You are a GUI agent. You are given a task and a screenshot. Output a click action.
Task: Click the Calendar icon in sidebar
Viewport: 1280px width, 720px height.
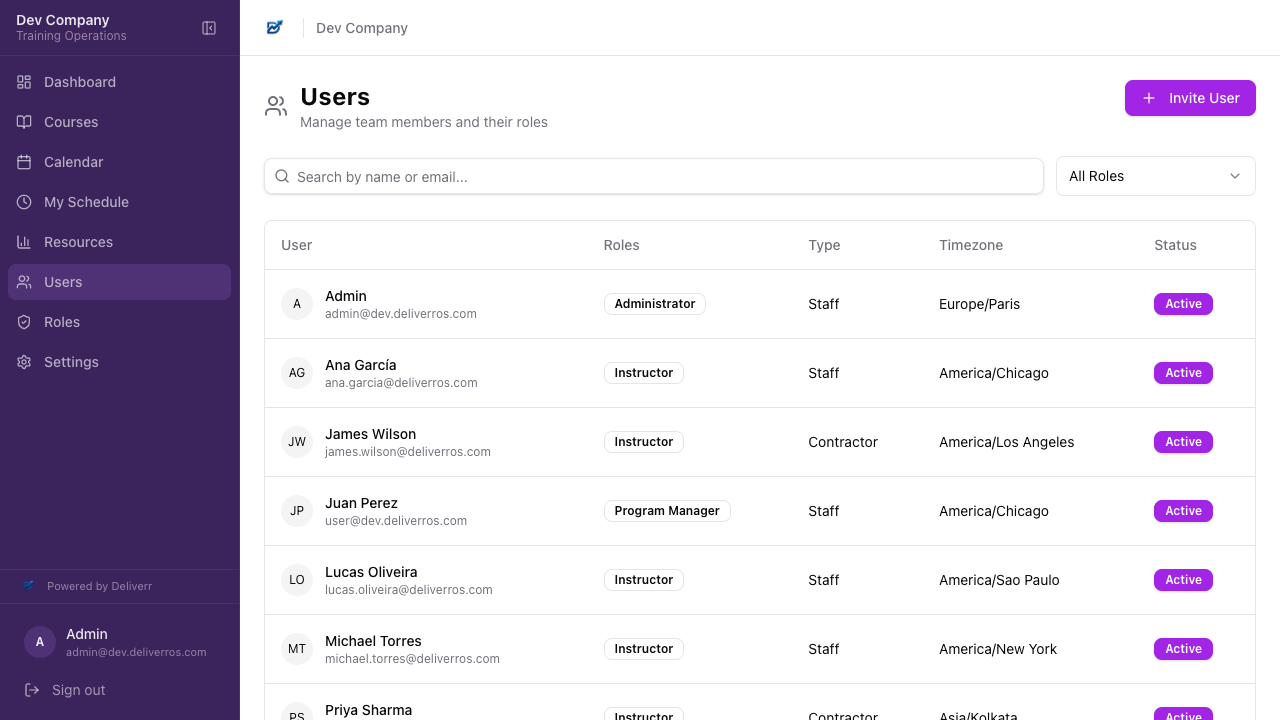[x=24, y=162]
